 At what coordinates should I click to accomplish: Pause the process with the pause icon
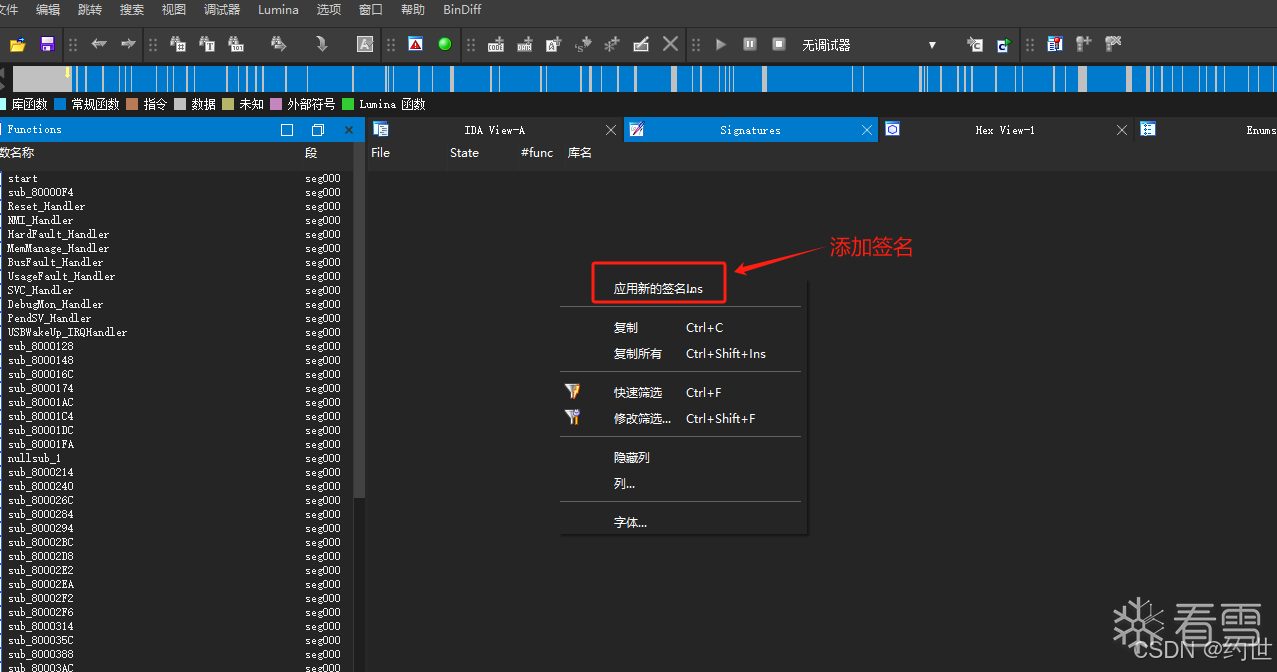click(x=750, y=44)
